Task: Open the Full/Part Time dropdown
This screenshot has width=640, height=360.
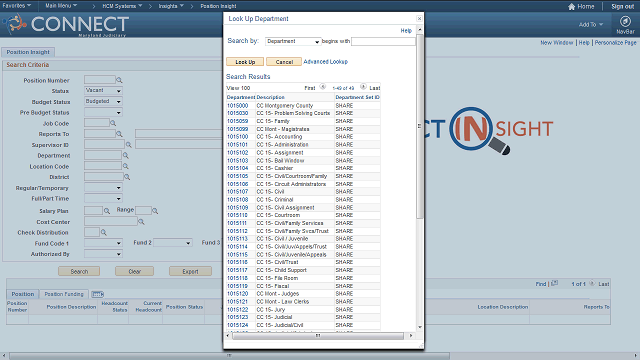Action: click(103, 198)
